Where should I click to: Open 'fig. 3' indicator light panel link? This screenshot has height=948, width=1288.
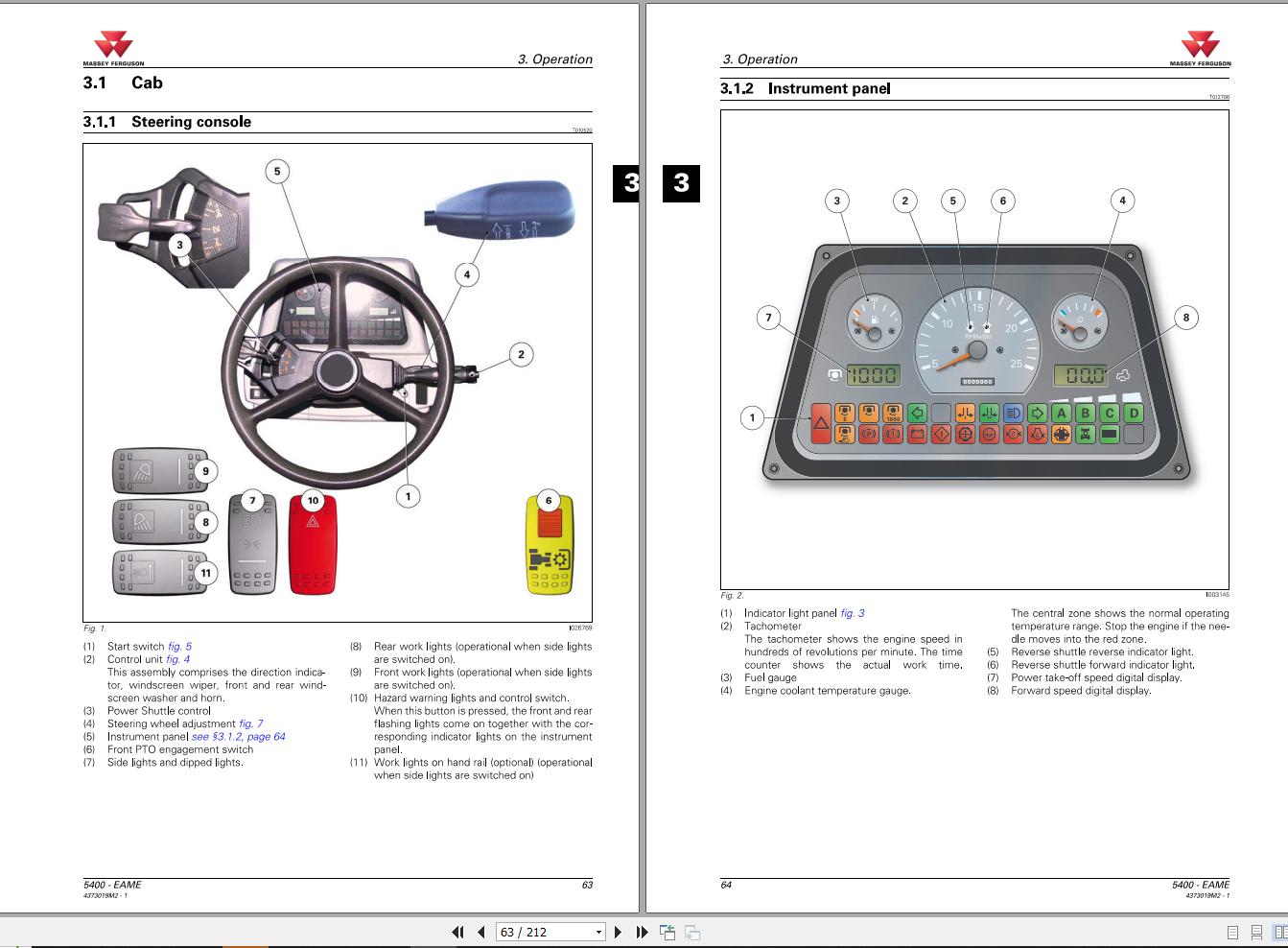[852, 613]
